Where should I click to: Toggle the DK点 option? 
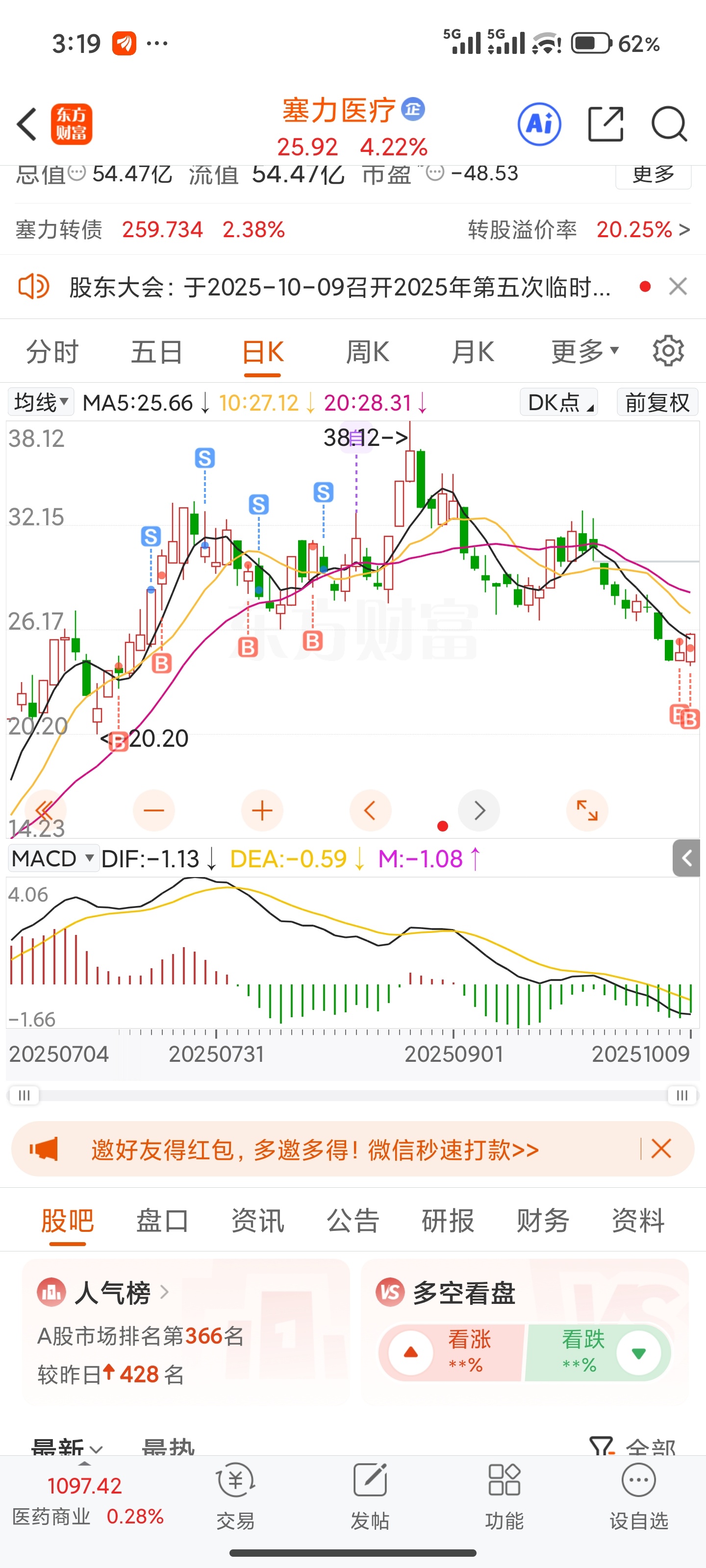pyautogui.click(x=558, y=402)
